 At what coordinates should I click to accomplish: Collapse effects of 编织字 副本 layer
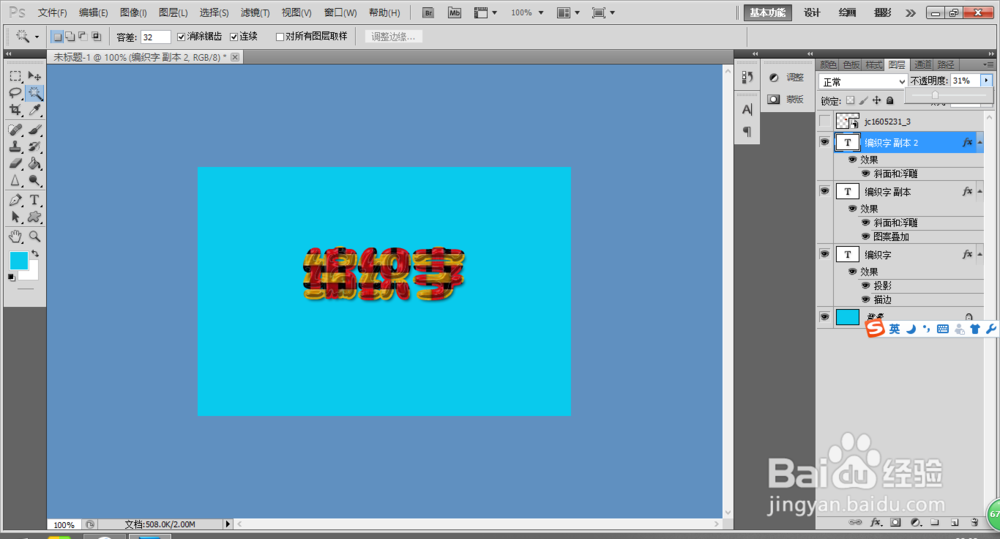pyautogui.click(x=980, y=191)
